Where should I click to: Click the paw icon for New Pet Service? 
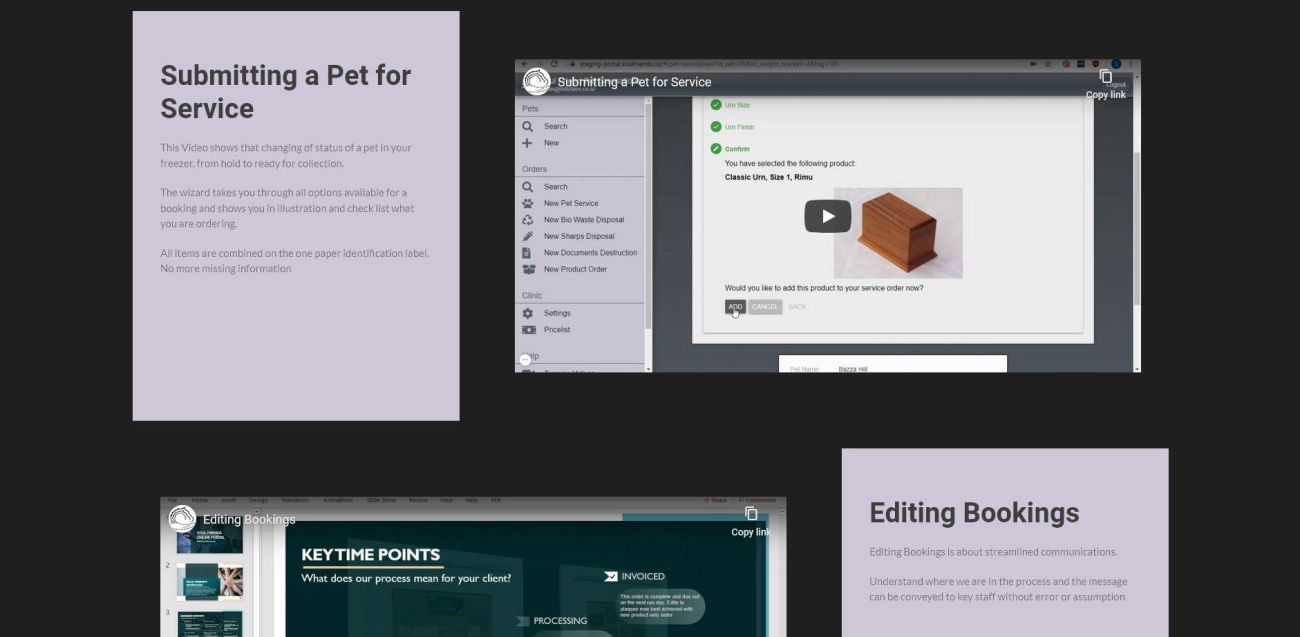(528, 203)
